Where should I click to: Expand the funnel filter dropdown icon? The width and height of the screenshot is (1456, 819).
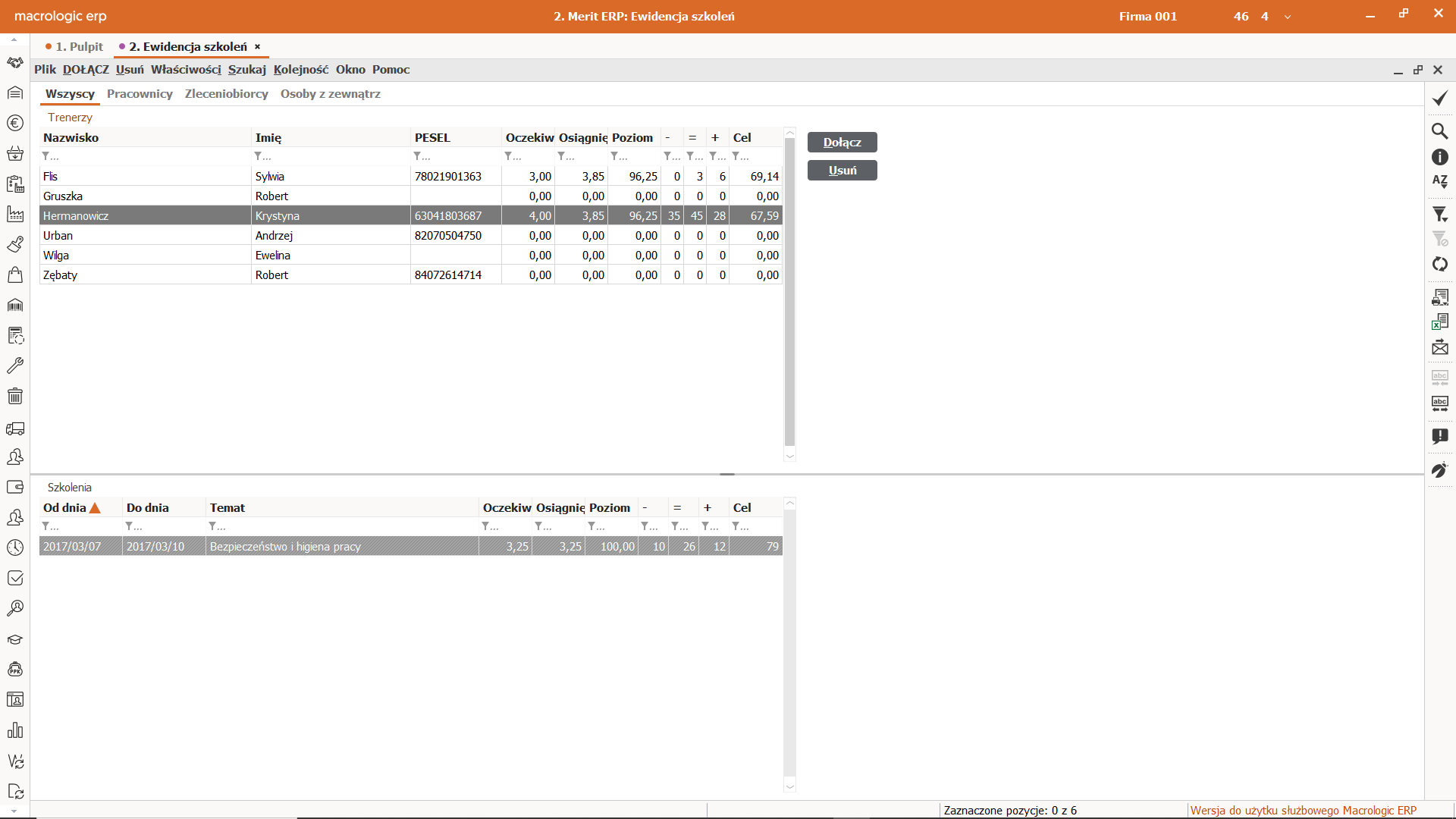1439,215
